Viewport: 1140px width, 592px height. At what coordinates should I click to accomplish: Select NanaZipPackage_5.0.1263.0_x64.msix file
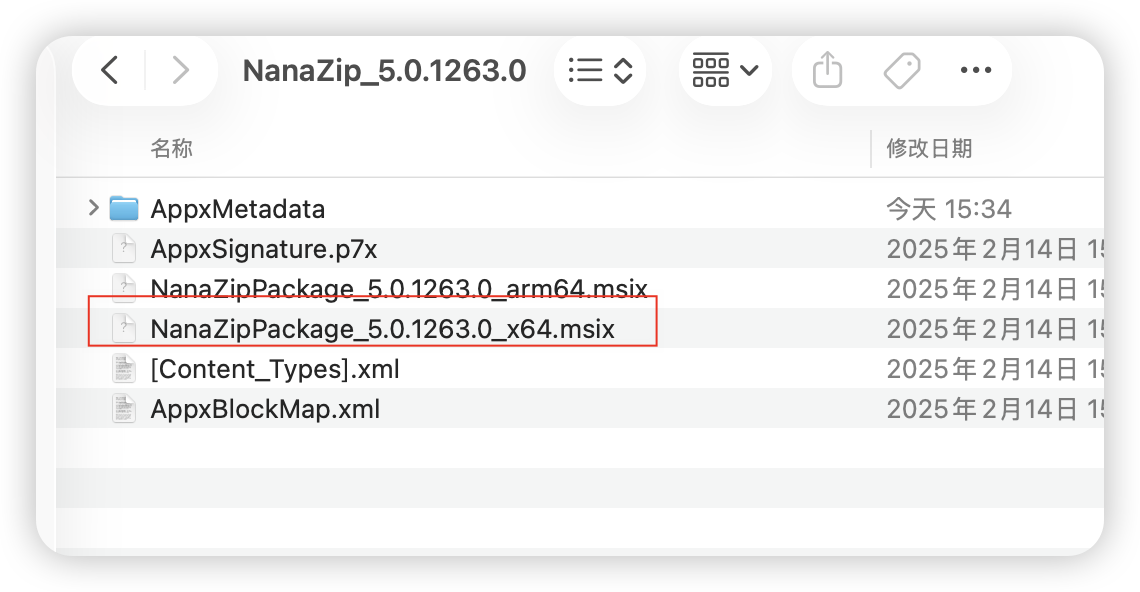(380, 328)
